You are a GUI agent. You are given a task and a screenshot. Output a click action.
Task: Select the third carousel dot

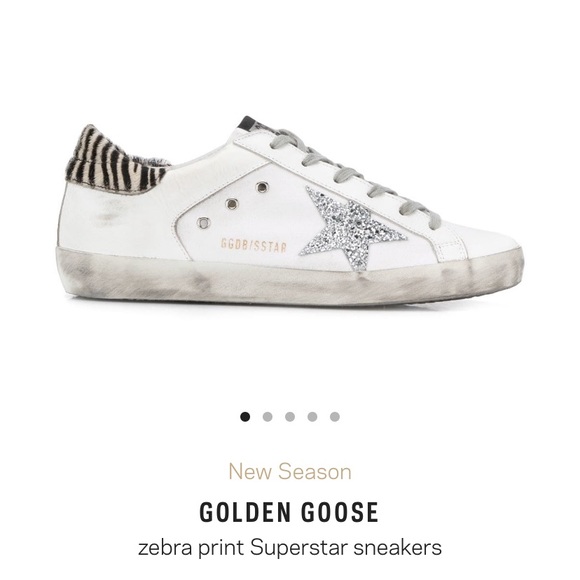[290, 417]
